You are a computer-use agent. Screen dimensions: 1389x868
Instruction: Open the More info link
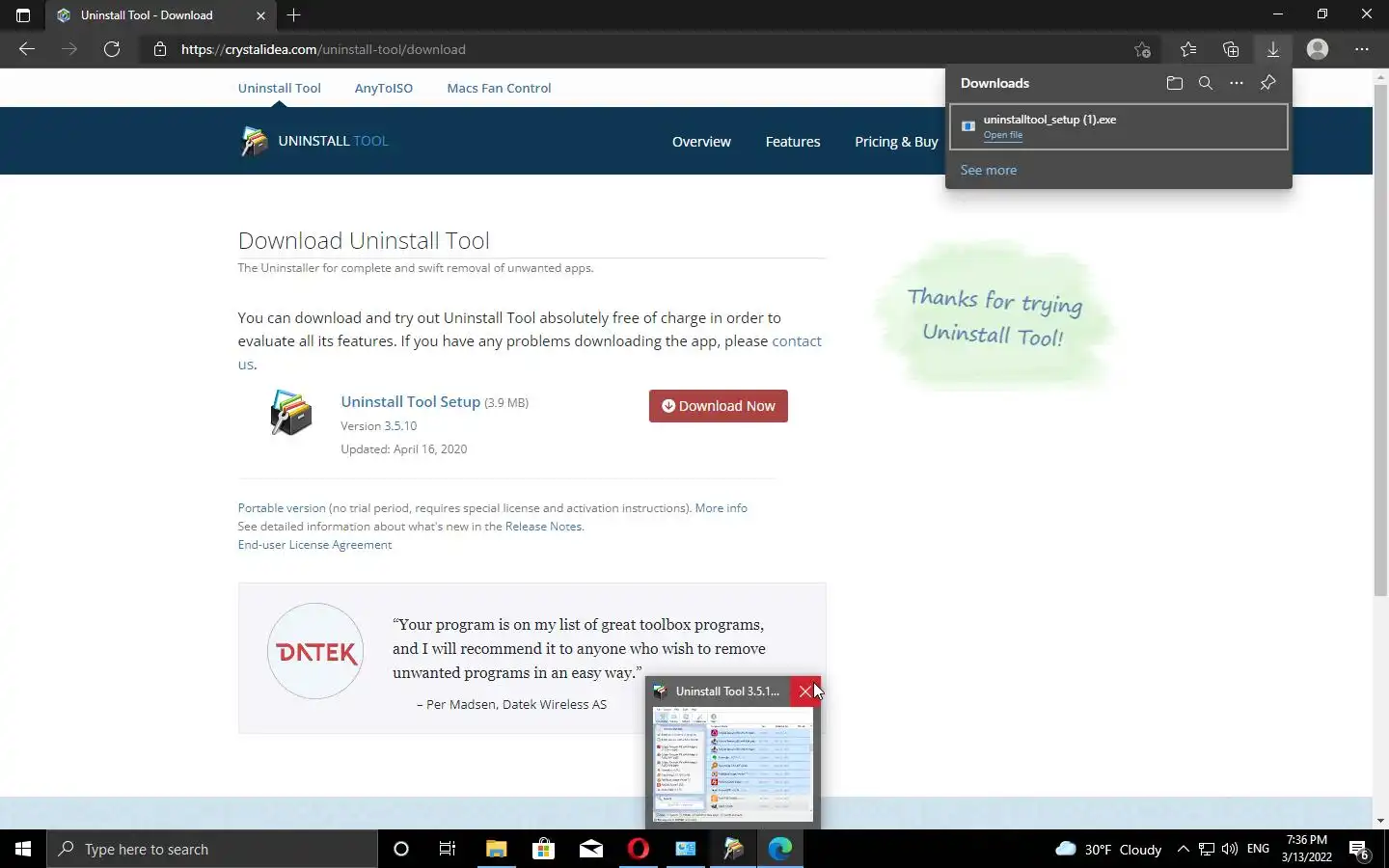click(x=721, y=508)
